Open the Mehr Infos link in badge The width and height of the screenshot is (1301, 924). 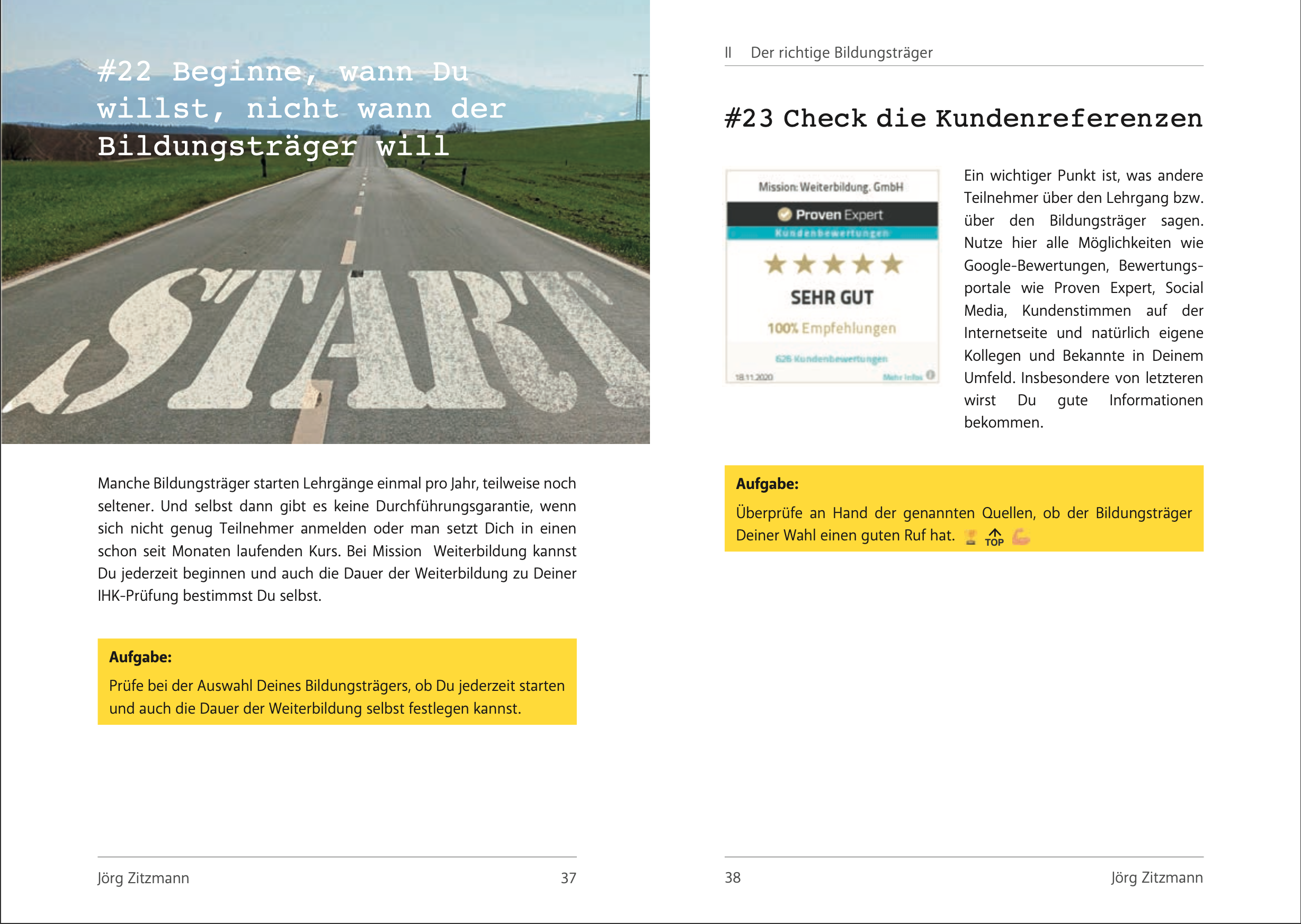pyautogui.click(x=902, y=377)
